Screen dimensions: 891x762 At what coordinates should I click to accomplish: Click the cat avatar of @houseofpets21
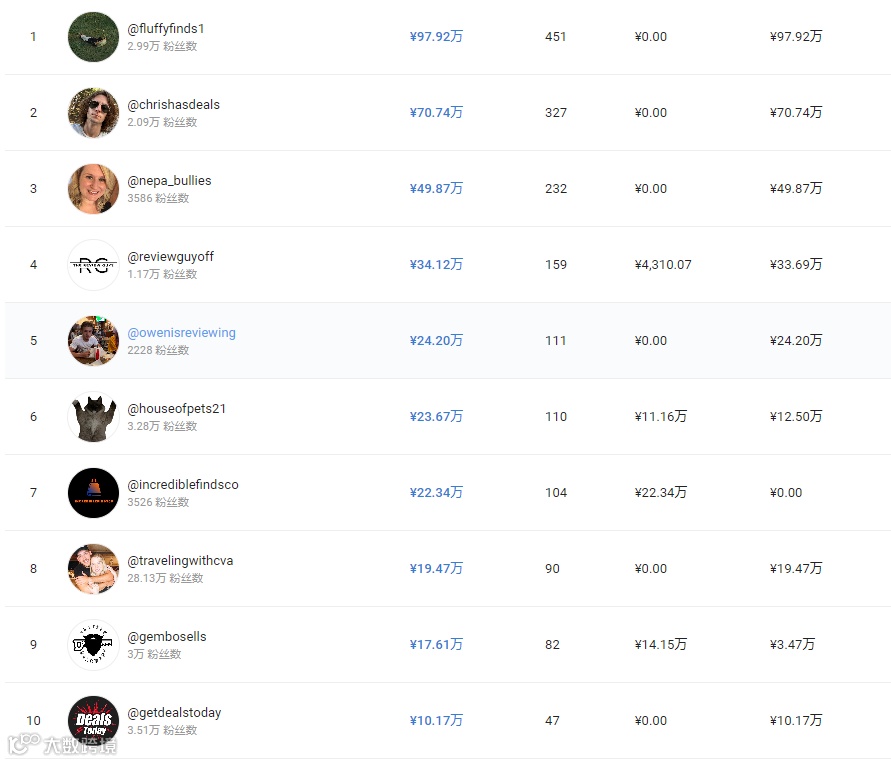click(93, 417)
